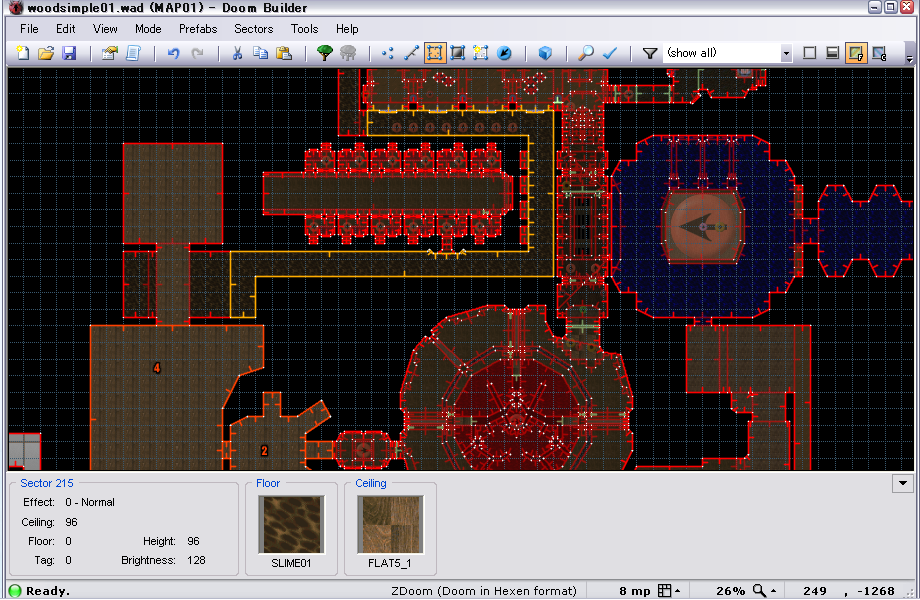Click the 'Sector 215' panel heading
This screenshot has height=600, width=920.
point(47,483)
